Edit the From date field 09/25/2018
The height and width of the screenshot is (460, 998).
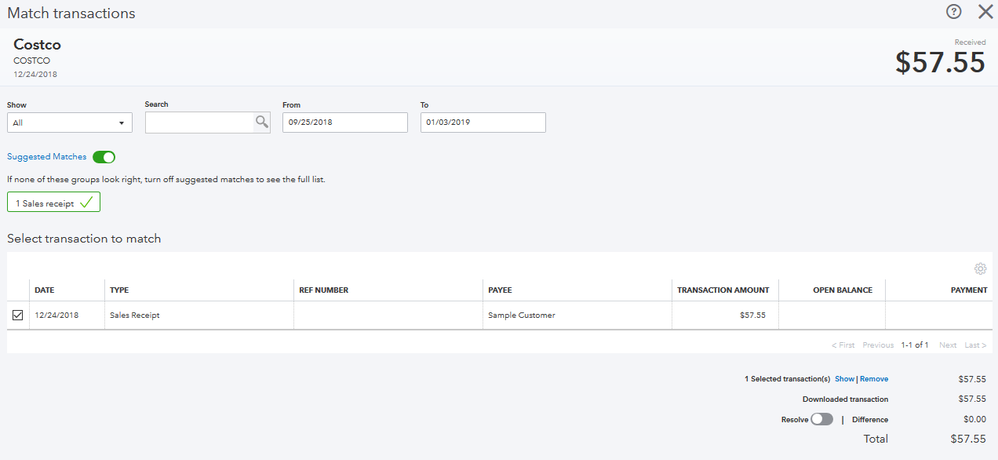coord(345,123)
